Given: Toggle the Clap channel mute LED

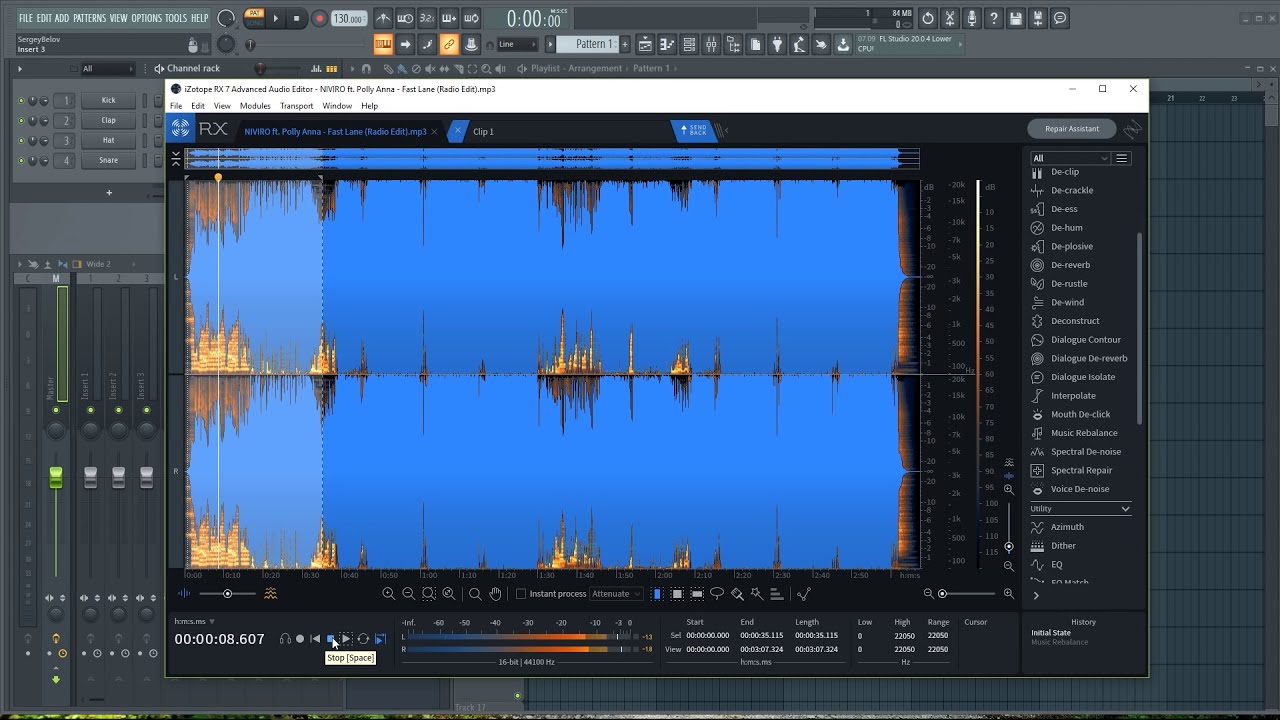Looking at the screenshot, I should click(20, 120).
